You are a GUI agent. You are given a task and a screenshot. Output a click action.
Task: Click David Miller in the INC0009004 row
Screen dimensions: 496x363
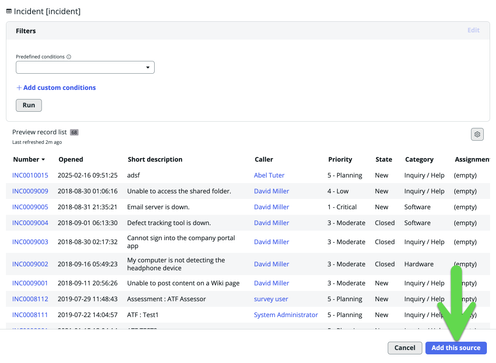tap(271, 223)
